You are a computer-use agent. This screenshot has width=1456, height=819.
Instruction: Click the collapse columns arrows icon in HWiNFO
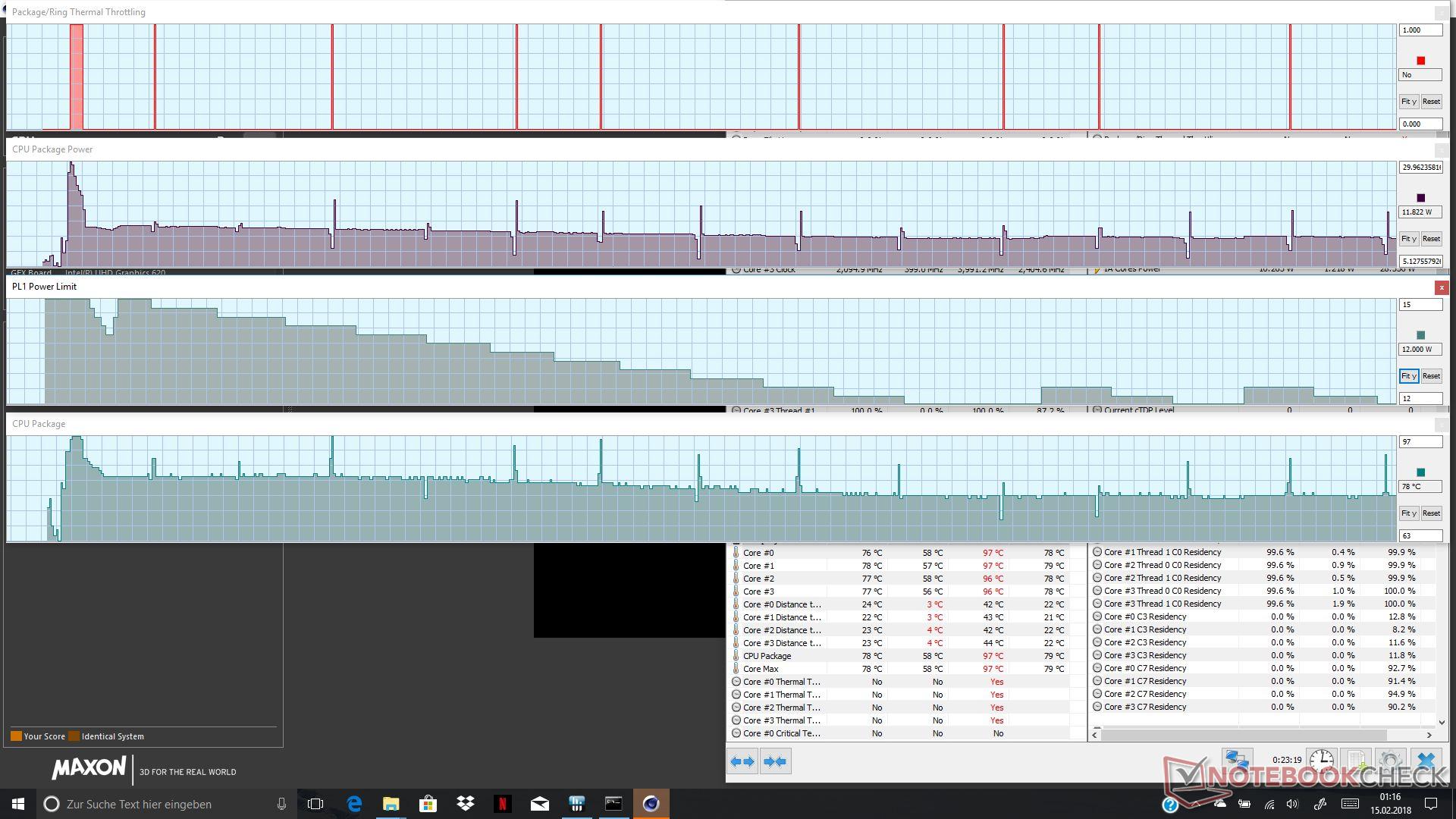[x=775, y=761]
